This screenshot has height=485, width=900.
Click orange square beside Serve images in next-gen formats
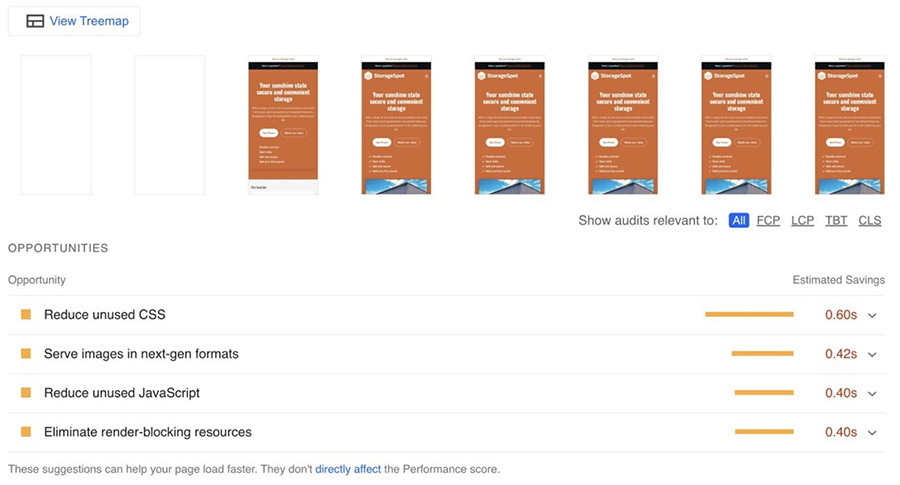(x=26, y=354)
